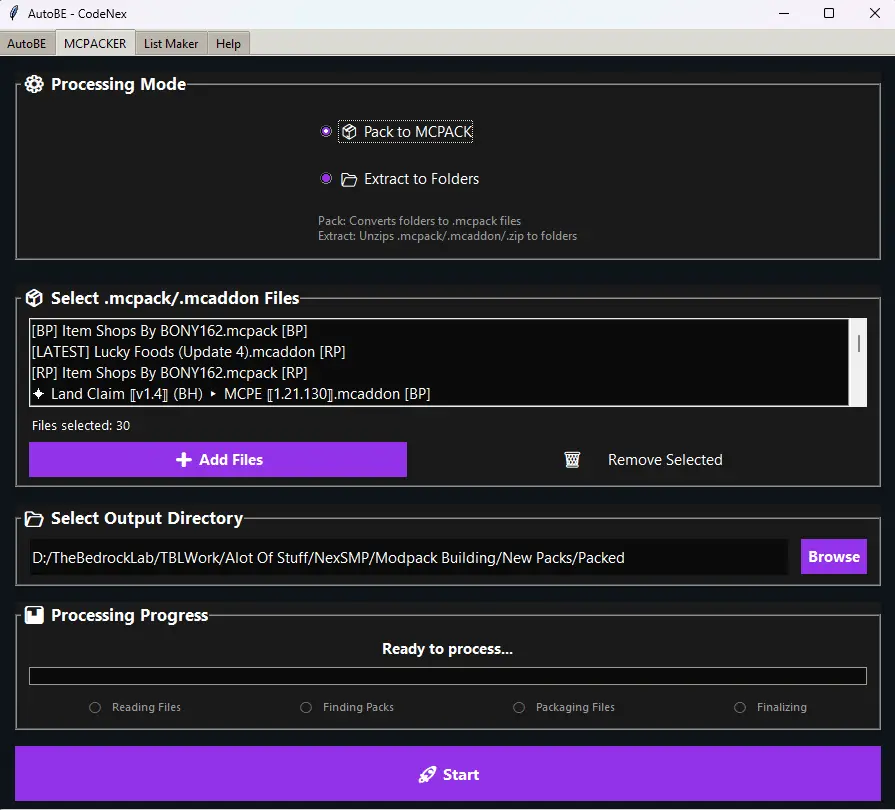Click the plus icon on Add Files

coord(183,460)
